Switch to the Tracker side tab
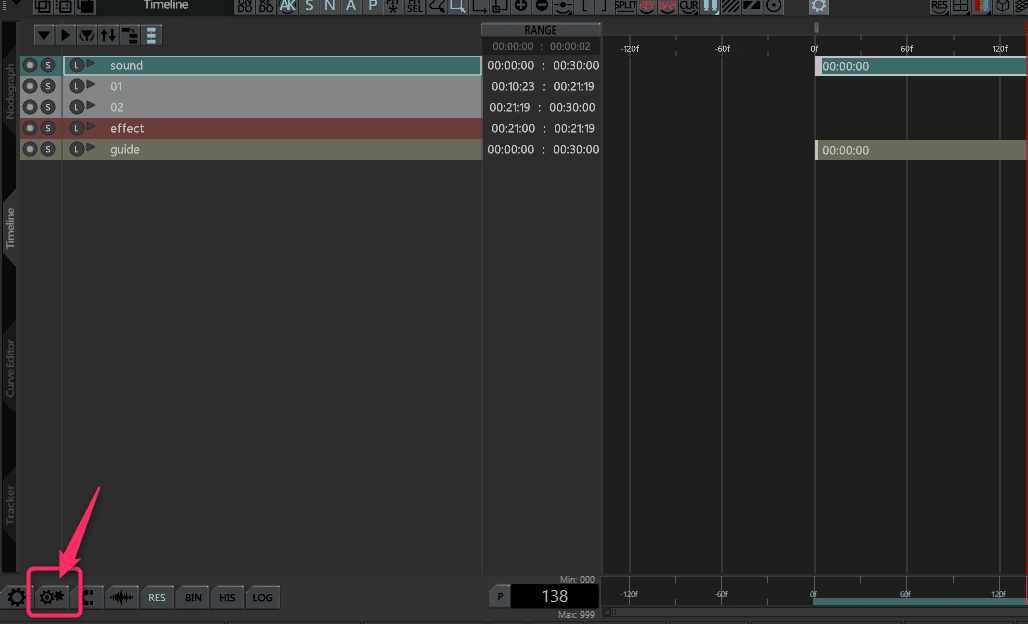1028x624 pixels. pyautogui.click(x=10, y=504)
